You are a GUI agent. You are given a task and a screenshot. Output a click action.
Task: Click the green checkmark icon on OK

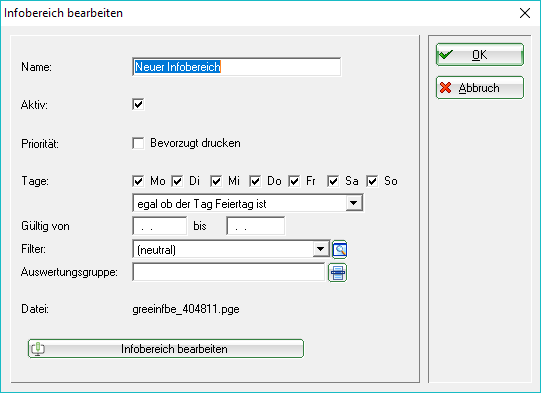pyautogui.click(x=446, y=55)
